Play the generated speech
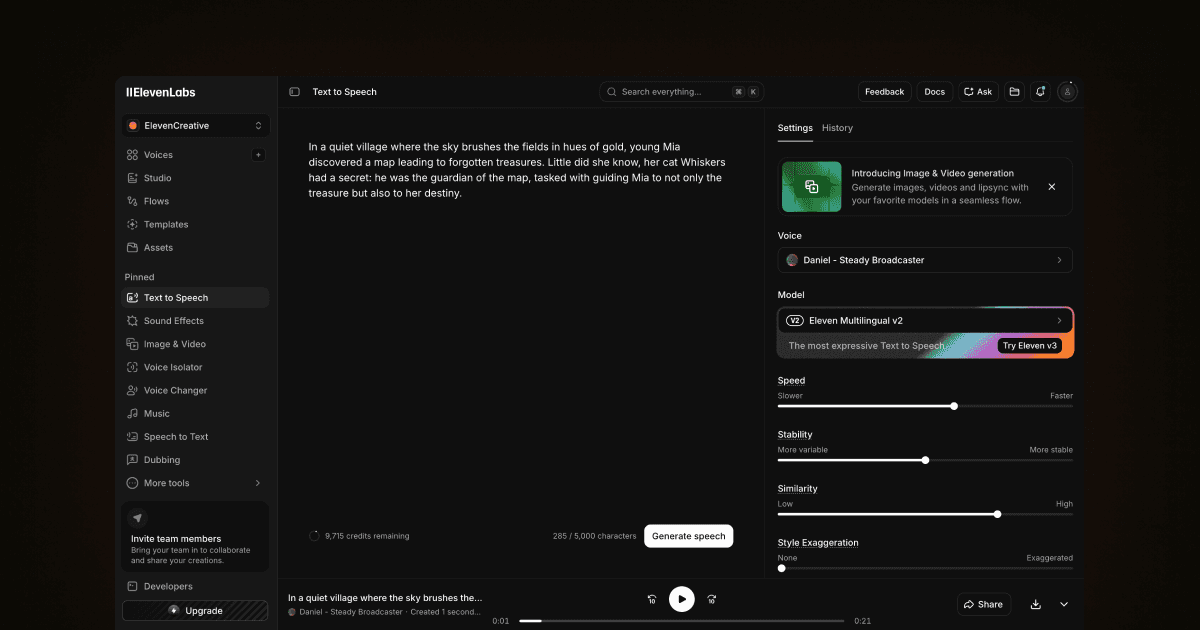This screenshot has width=1200, height=630. coord(682,599)
